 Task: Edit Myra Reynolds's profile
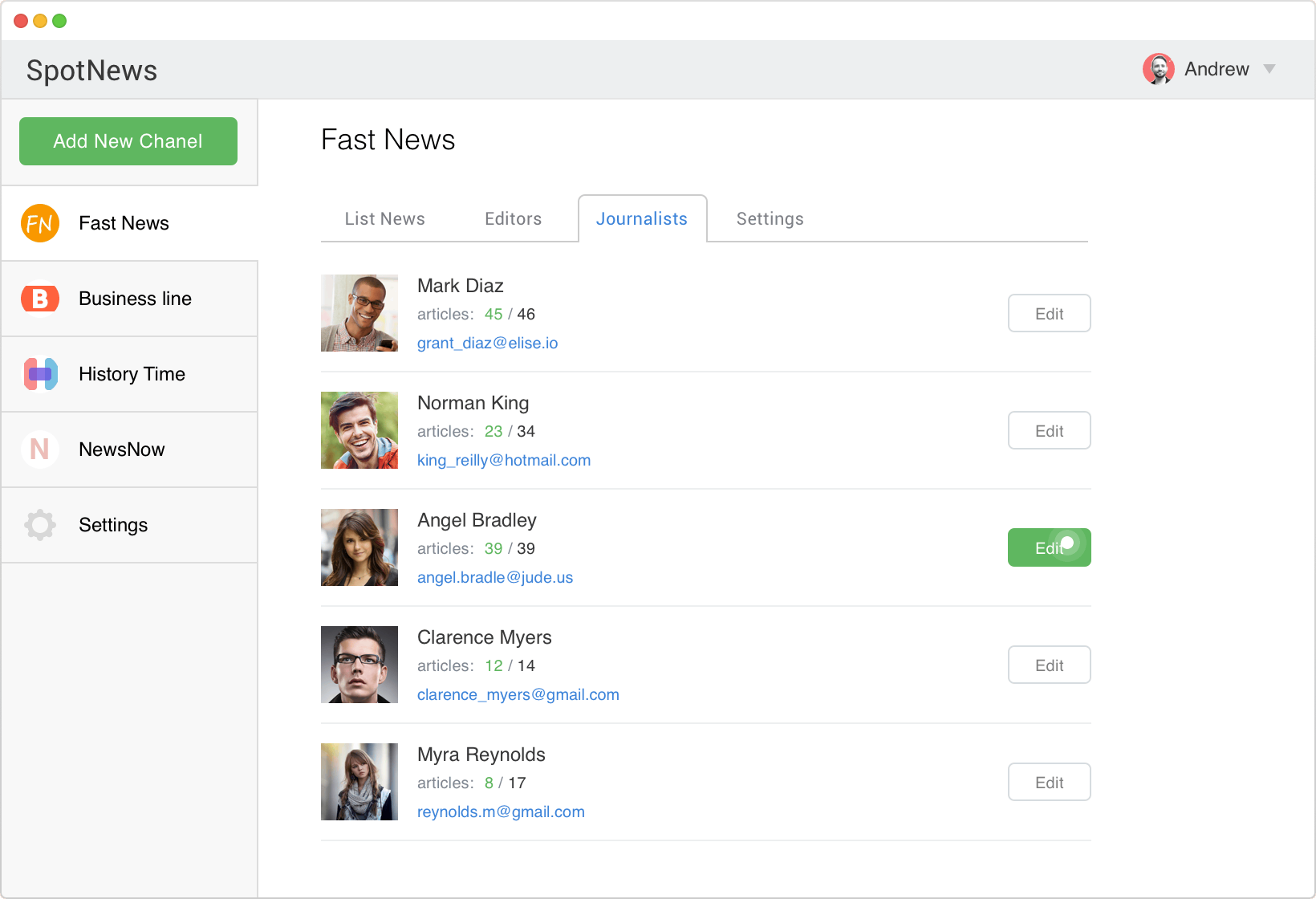coord(1050,782)
